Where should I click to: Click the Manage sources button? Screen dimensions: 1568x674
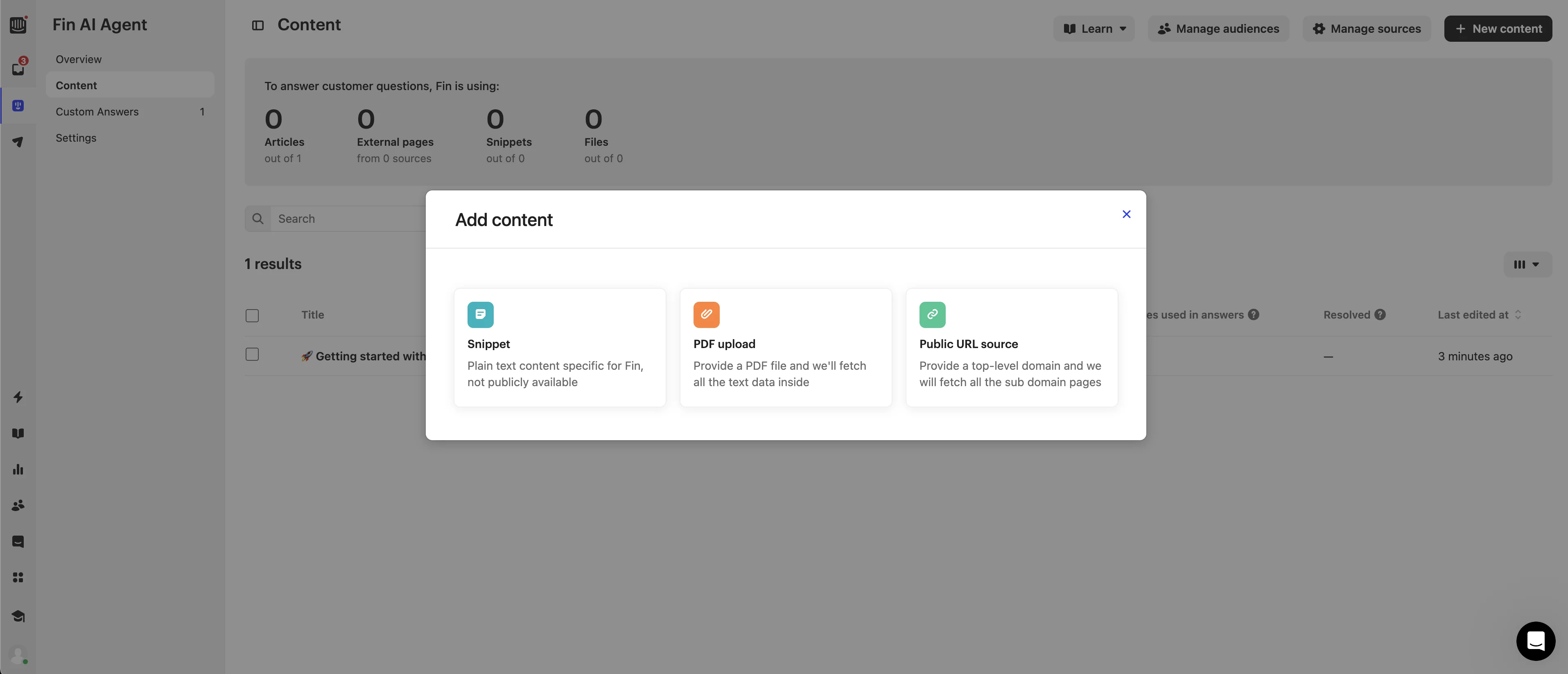click(1367, 29)
